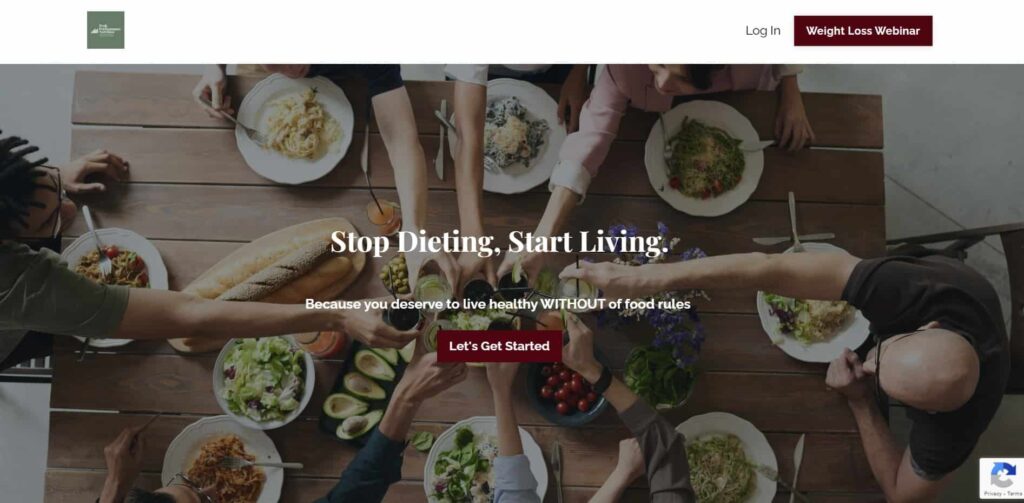Screen dimensions: 1024x503
Task: Click the green site logo in header
Action: (x=106, y=30)
